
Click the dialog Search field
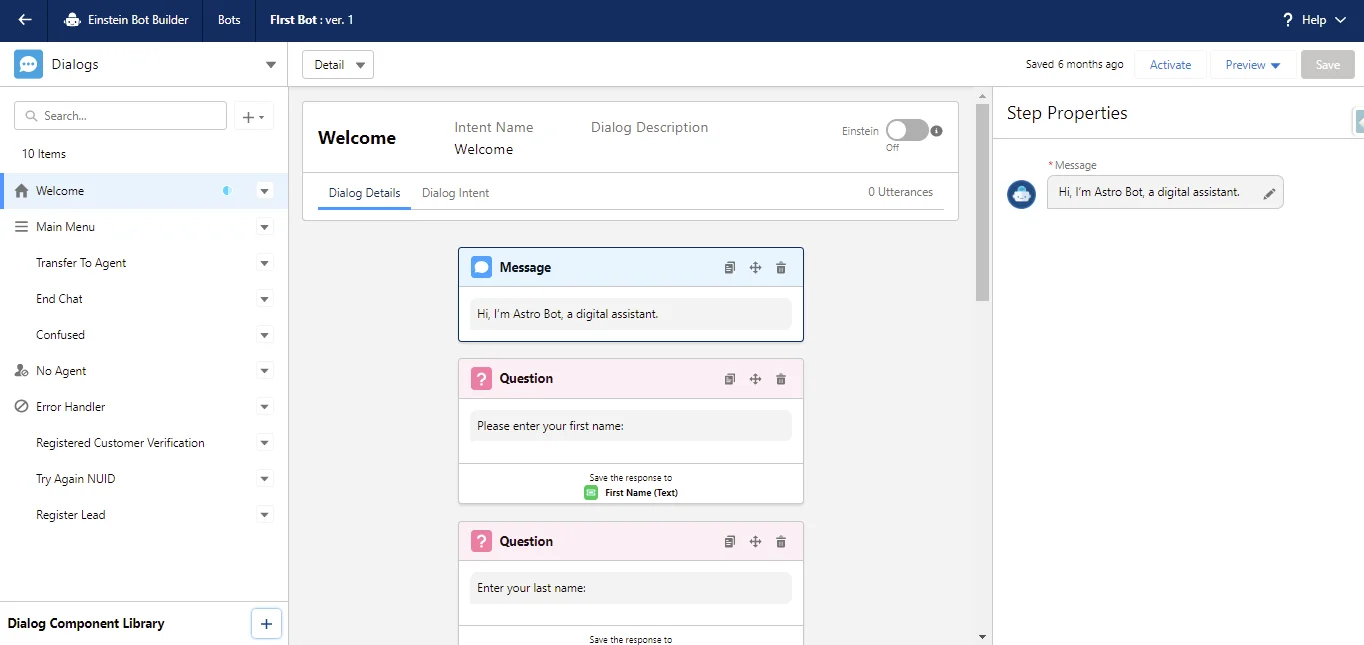click(x=120, y=115)
